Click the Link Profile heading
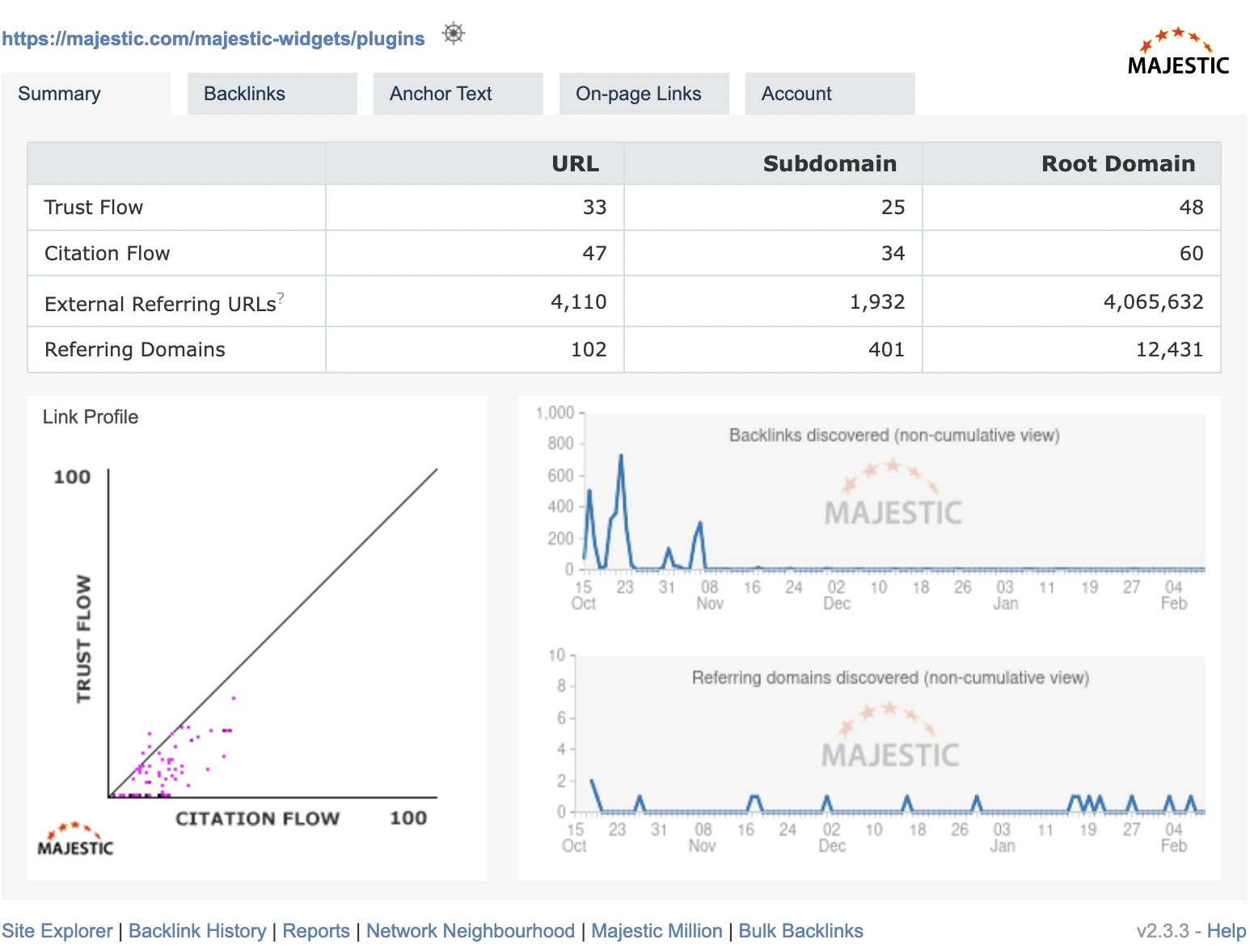 tap(91, 417)
